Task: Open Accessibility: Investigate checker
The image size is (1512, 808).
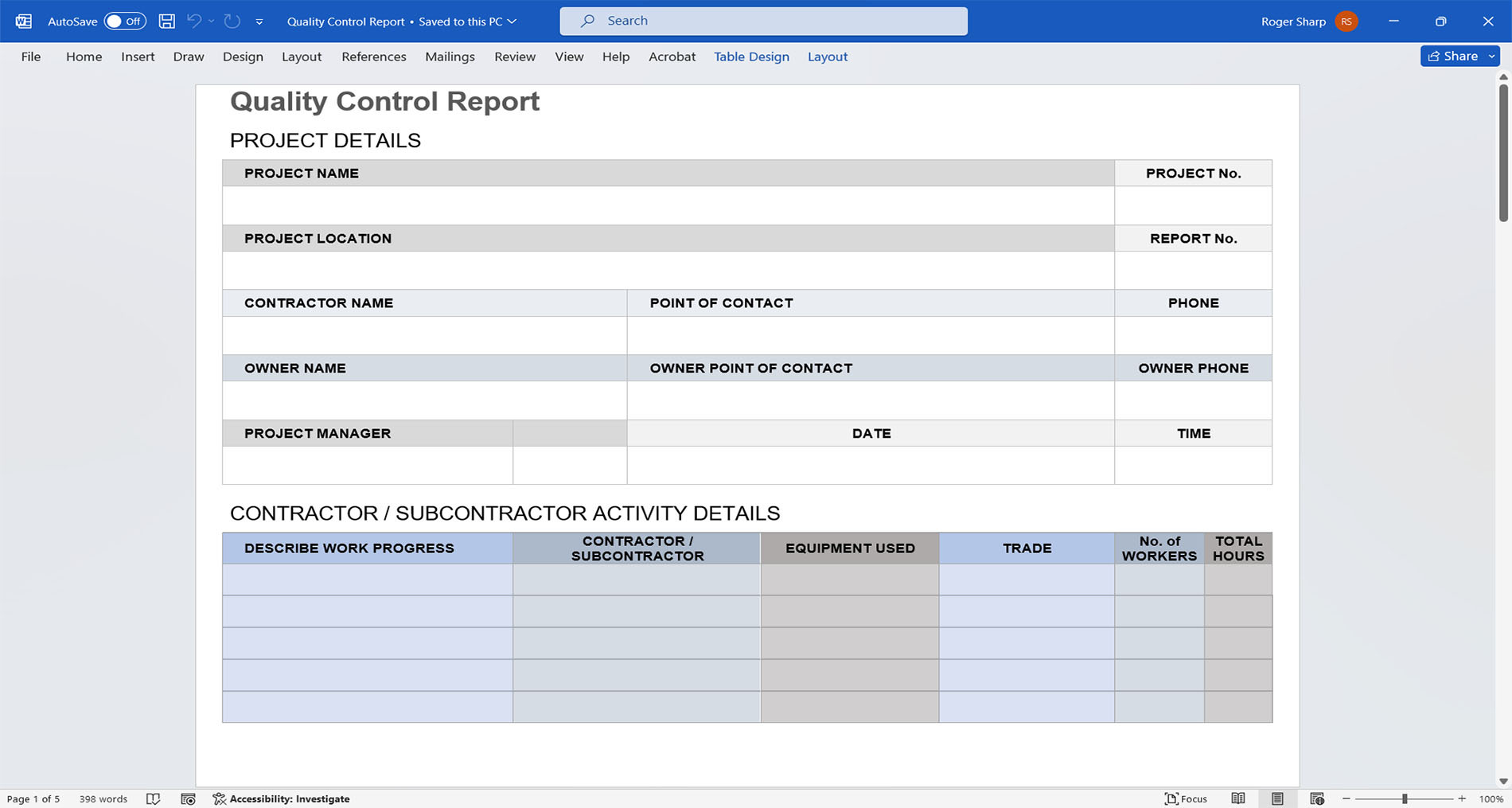Action: [x=281, y=798]
